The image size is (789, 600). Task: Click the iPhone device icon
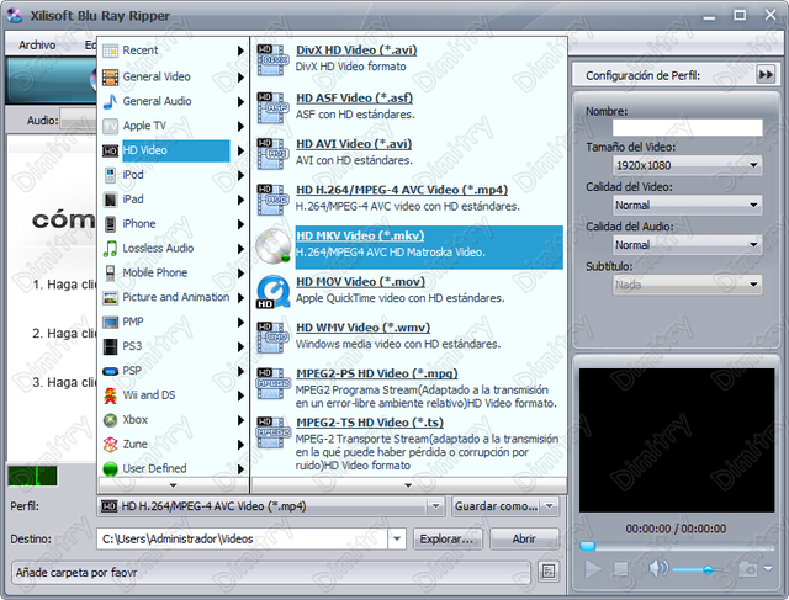110,224
